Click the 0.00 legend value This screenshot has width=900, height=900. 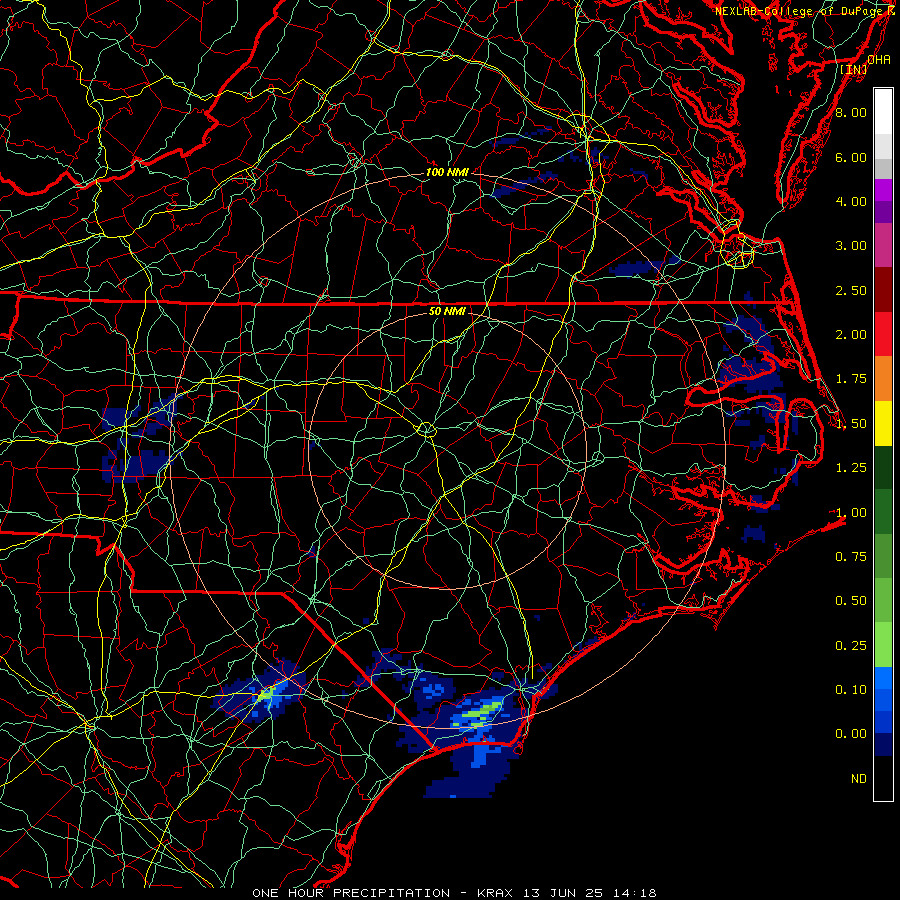point(851,734)
